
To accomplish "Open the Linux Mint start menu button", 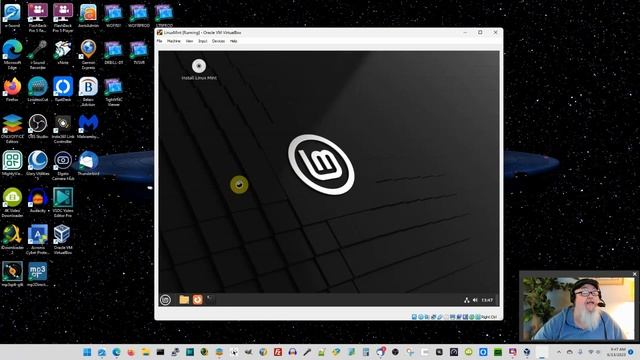I will coord(165,300).
